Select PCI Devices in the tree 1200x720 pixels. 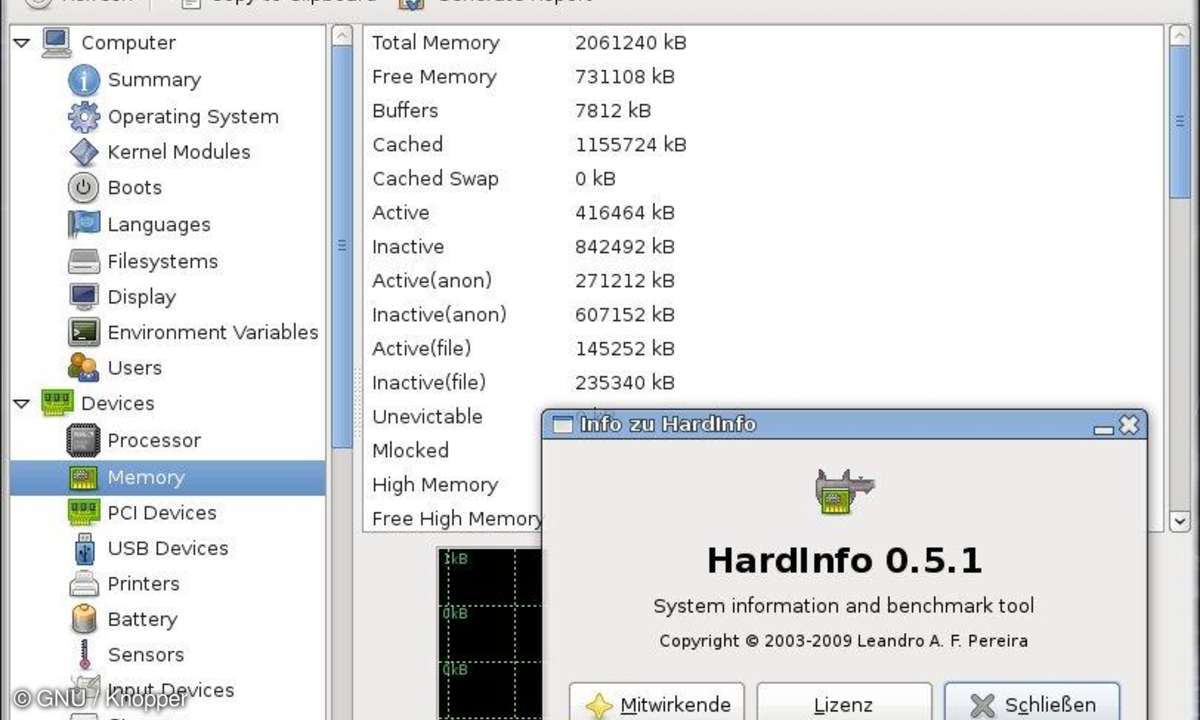click(x=162, y=513)
